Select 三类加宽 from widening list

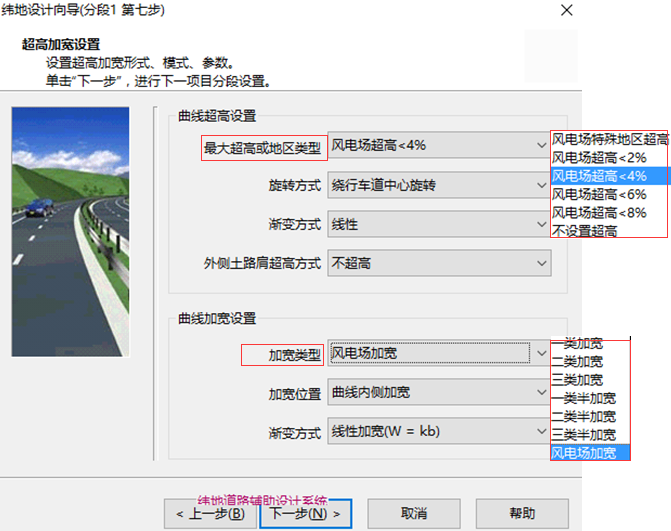click(577, 380)
